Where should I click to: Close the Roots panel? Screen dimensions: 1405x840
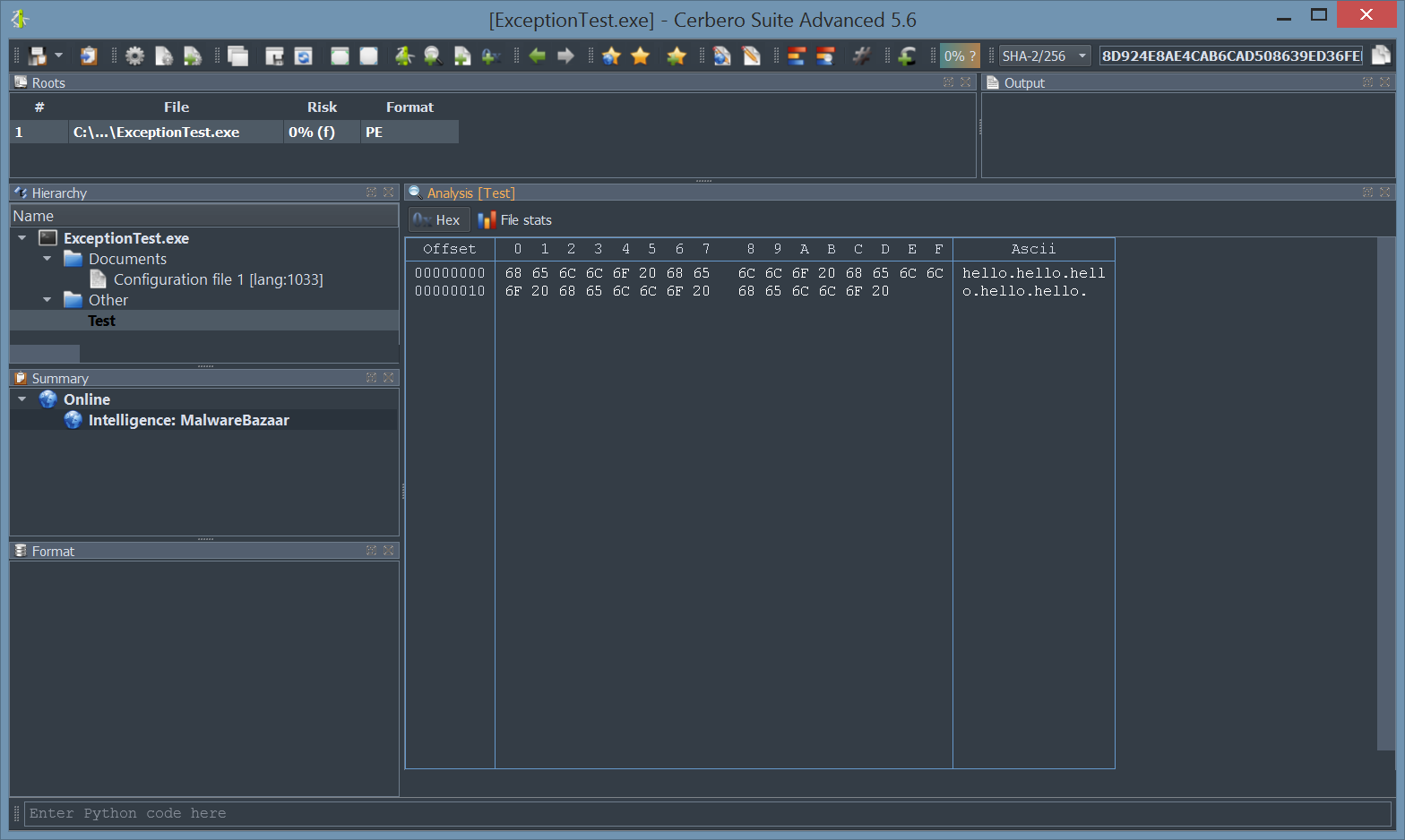tap(966, 81)
